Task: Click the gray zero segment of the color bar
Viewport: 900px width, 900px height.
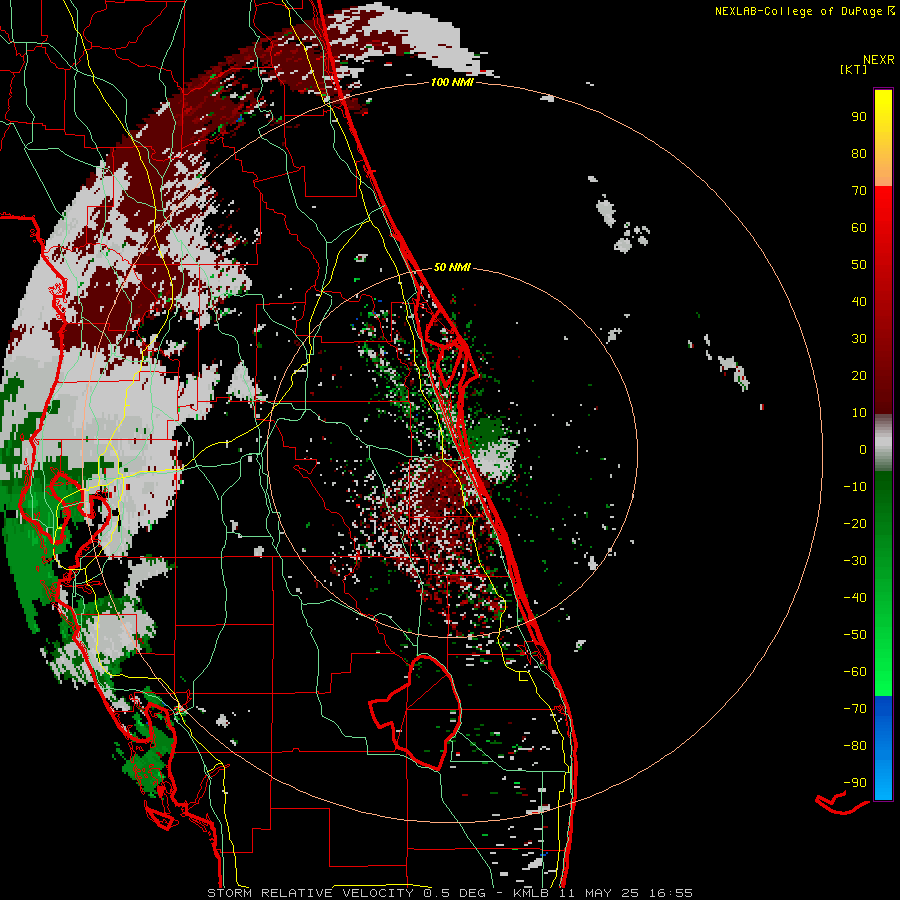Action: click(883, 443)
